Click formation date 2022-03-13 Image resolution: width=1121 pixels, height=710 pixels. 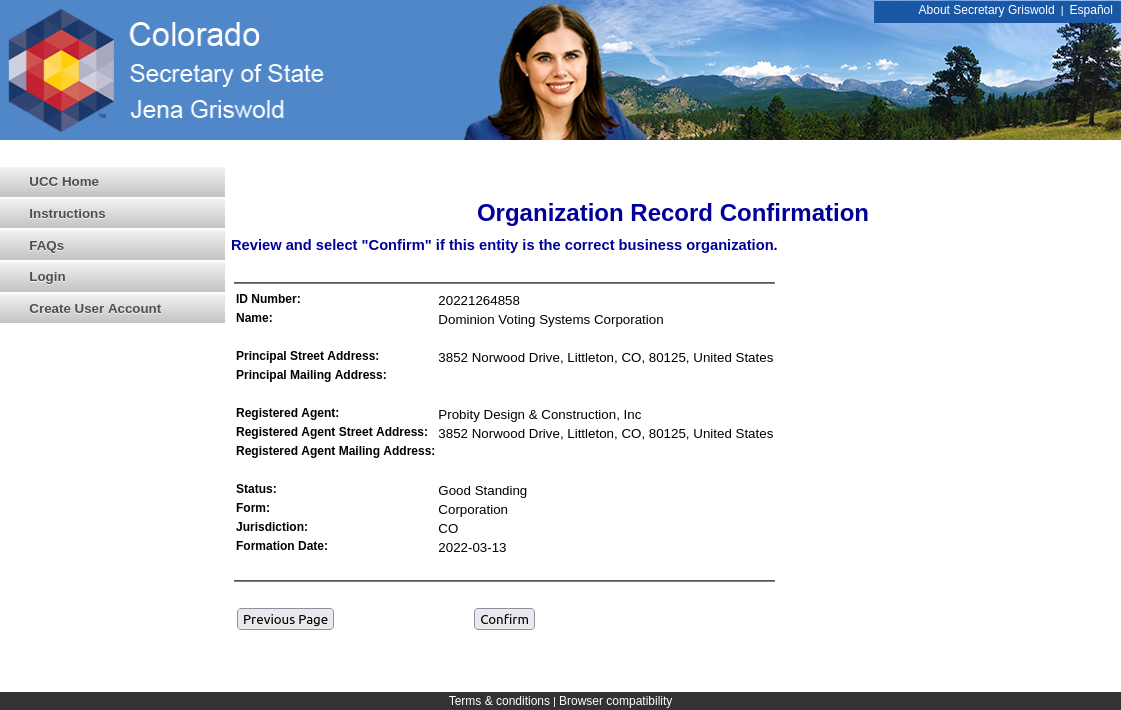(x=472, y=548)
